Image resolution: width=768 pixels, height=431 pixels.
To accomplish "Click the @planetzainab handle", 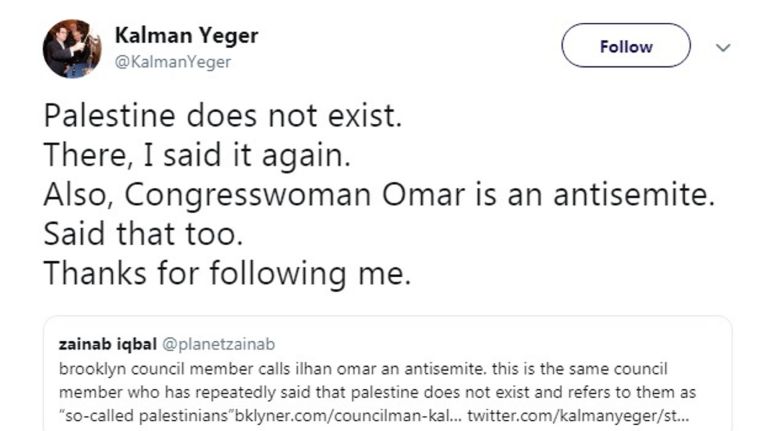I will (x=210, y=344).
